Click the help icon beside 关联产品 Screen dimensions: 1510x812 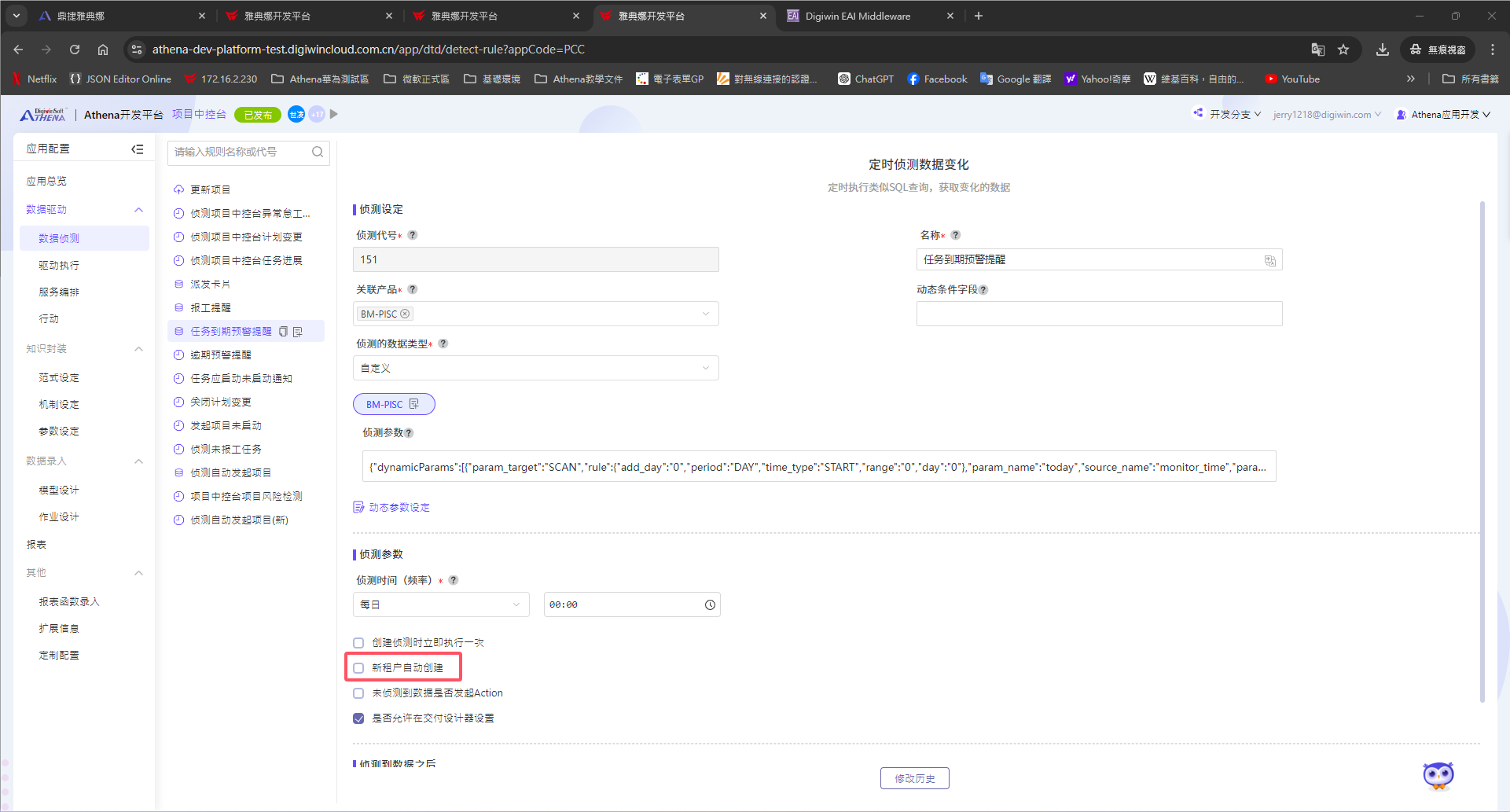click(413, 289)
